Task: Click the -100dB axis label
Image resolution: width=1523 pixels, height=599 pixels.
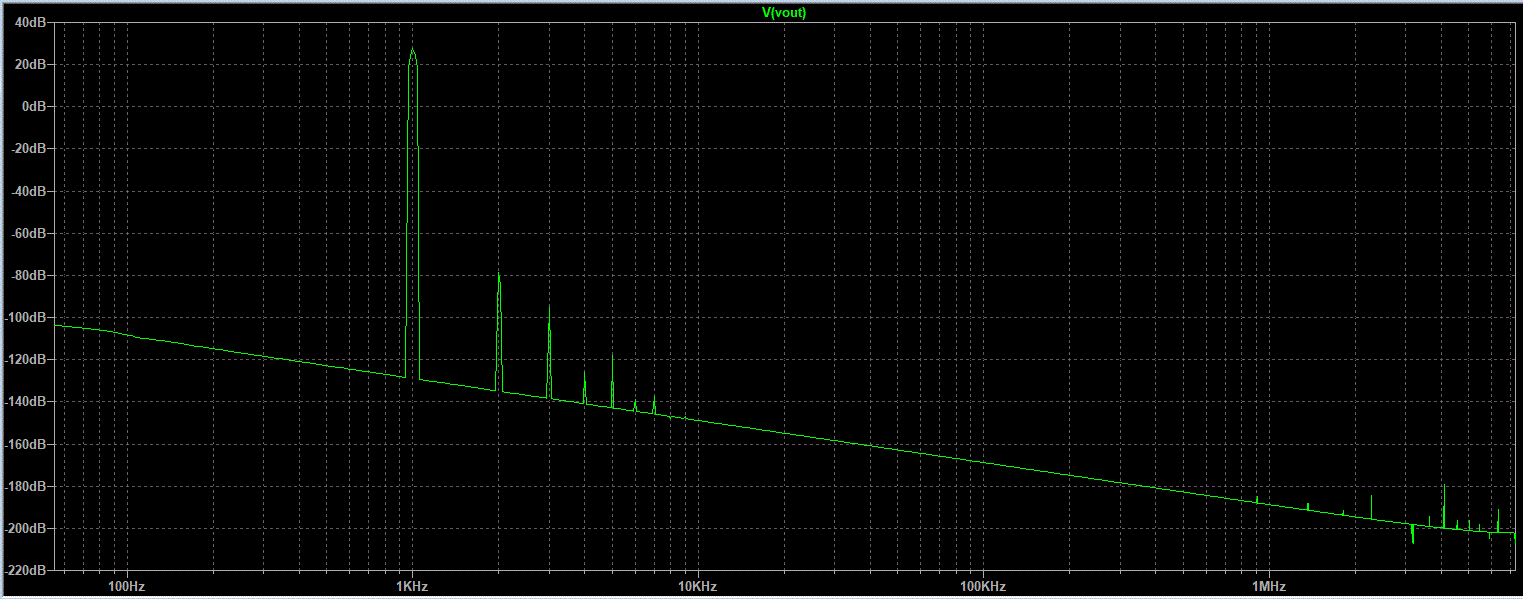Action: pos(26,317)
